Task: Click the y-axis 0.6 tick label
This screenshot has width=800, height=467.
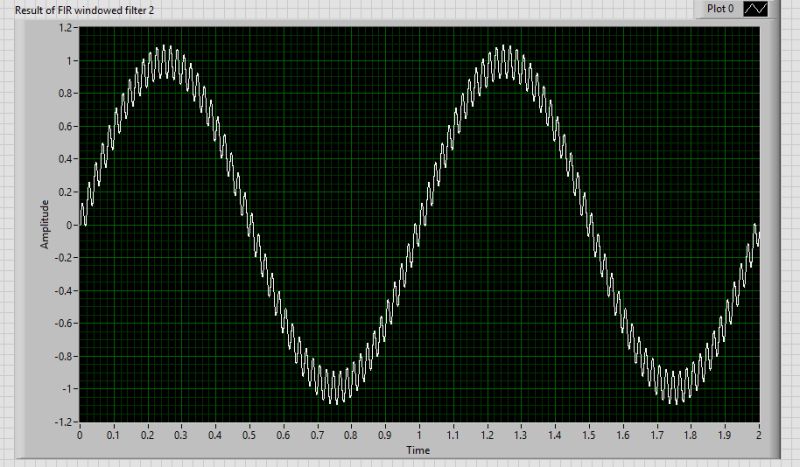Action: (65, 127)
